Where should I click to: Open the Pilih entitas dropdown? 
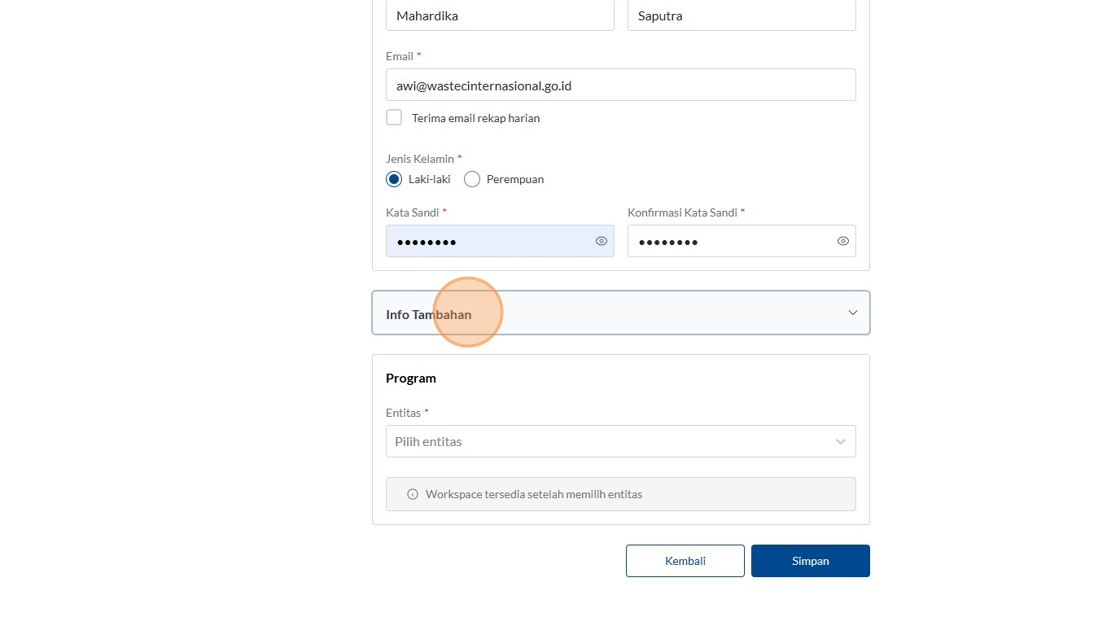coord(610,442)
